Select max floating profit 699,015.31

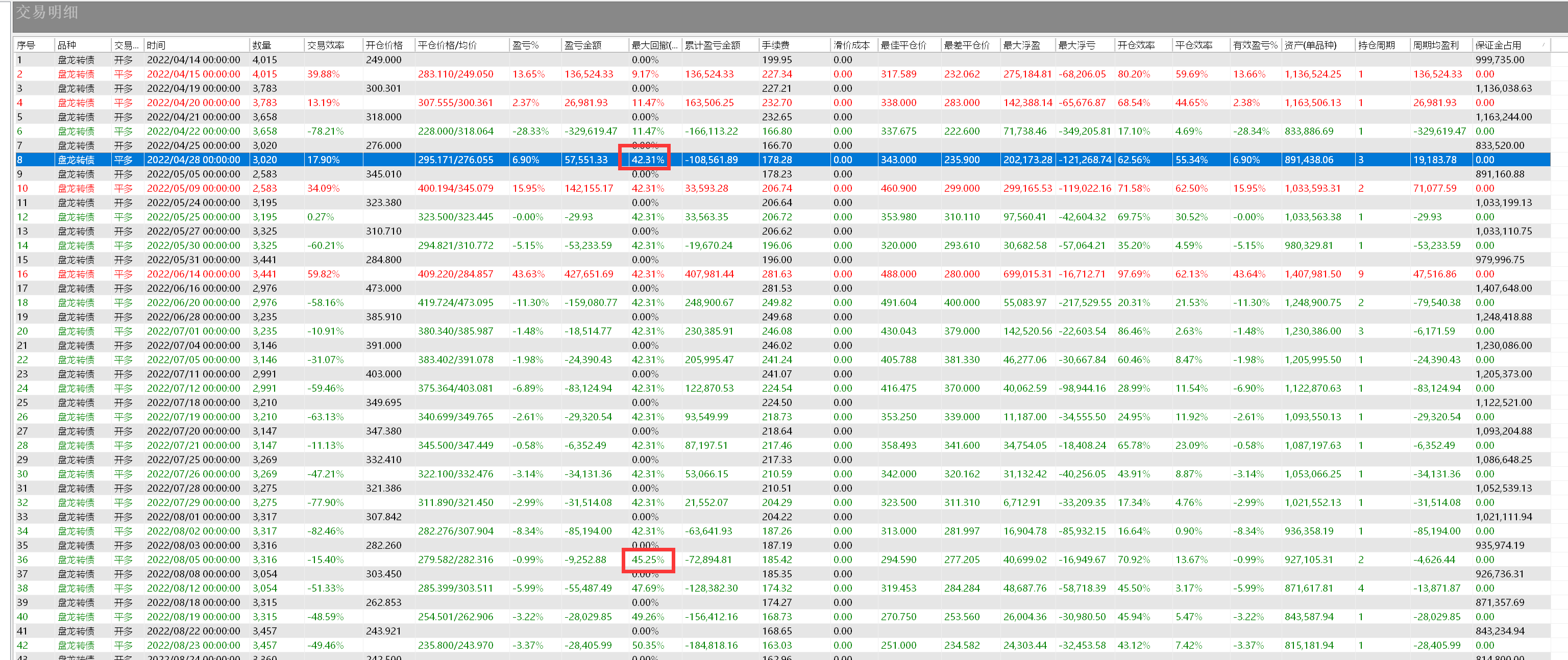coord(1027,274)
